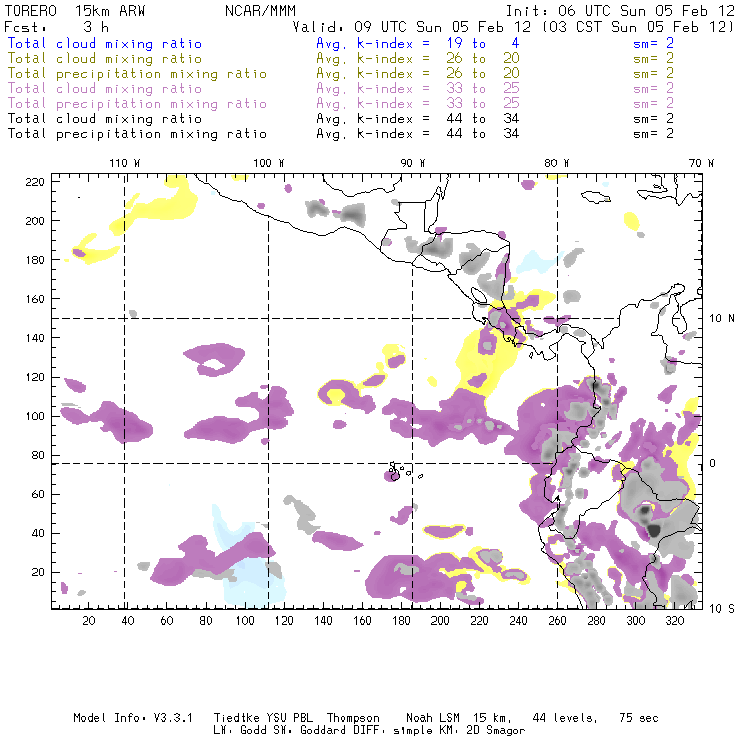
Task: Click the '100' vertical axis tick label
Action: pos(35,416)
